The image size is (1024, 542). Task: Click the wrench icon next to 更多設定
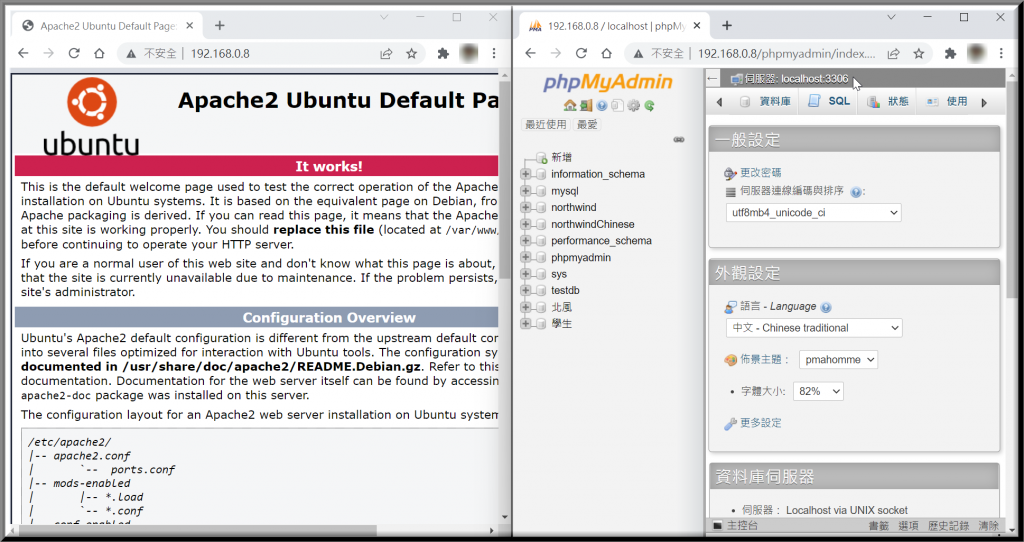click(x=730, y=424)
